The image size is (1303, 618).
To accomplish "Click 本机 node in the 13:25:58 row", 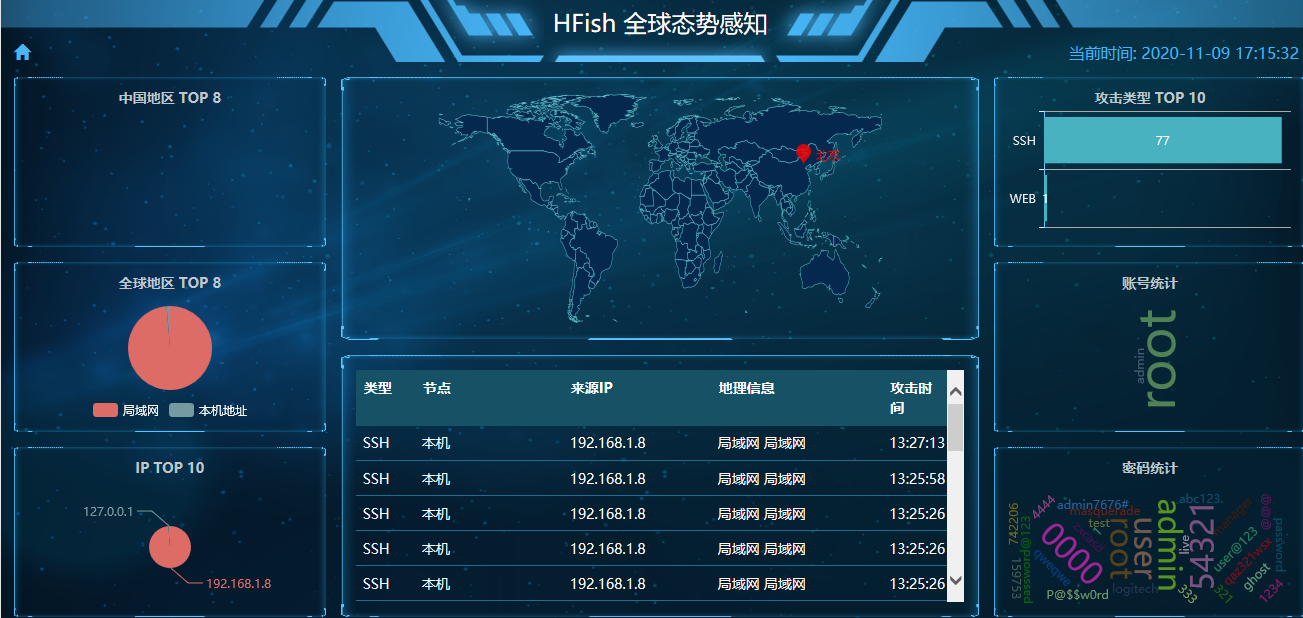I will coord(436,479).
